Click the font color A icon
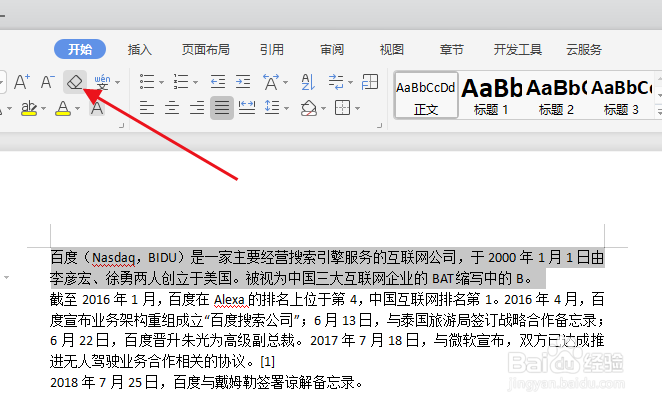662x406 pixels. coord(63,108)
